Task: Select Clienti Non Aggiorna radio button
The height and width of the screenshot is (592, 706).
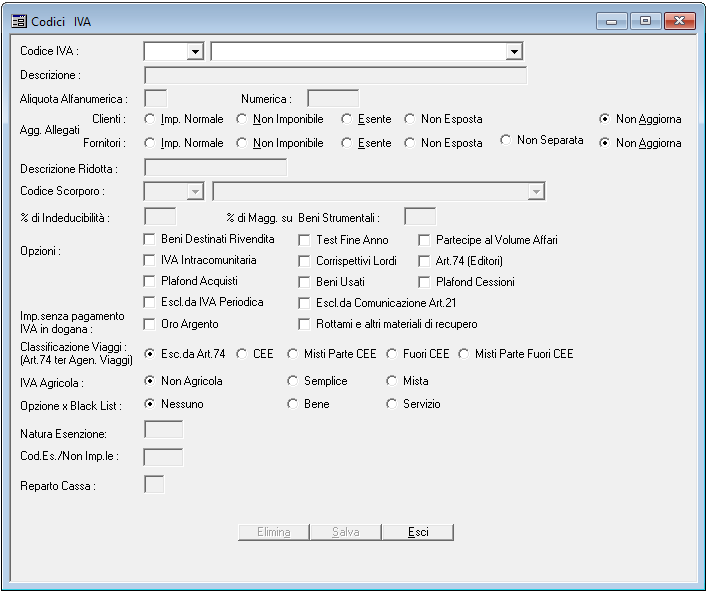Action: tap(604, 119)
